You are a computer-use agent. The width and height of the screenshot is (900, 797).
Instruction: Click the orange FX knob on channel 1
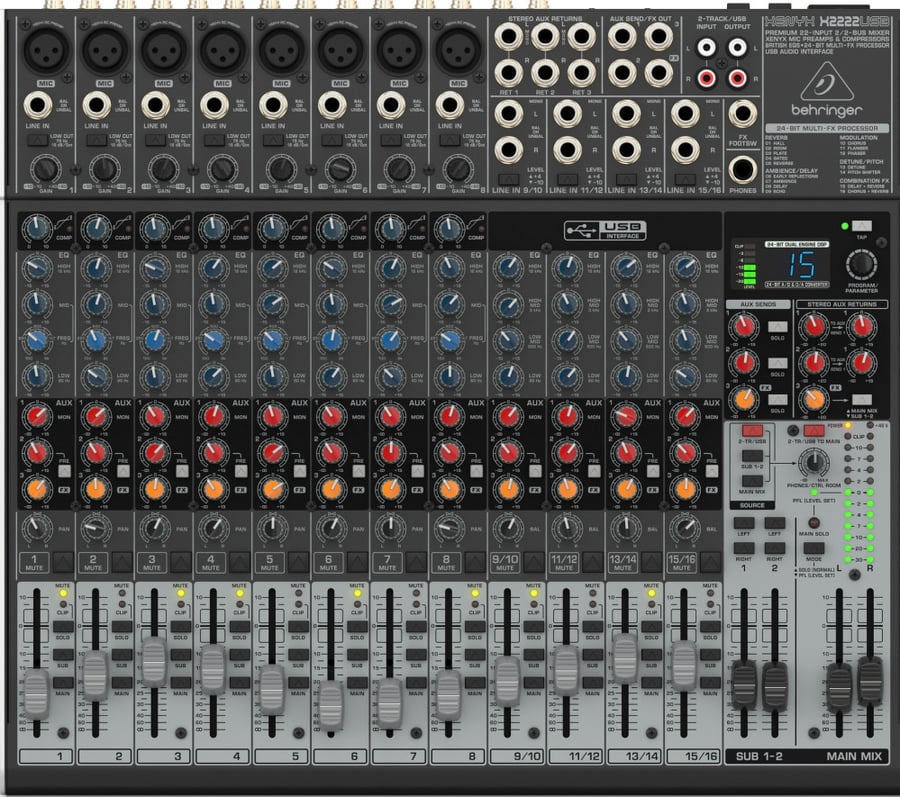point(37,489)
